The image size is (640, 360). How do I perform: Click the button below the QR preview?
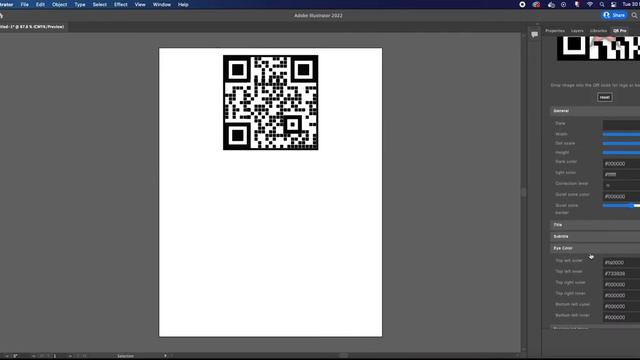pos(604,97)
